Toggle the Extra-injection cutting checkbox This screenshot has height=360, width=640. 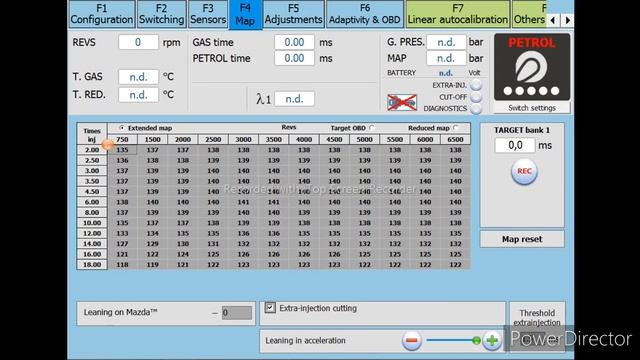pos(270,308)
